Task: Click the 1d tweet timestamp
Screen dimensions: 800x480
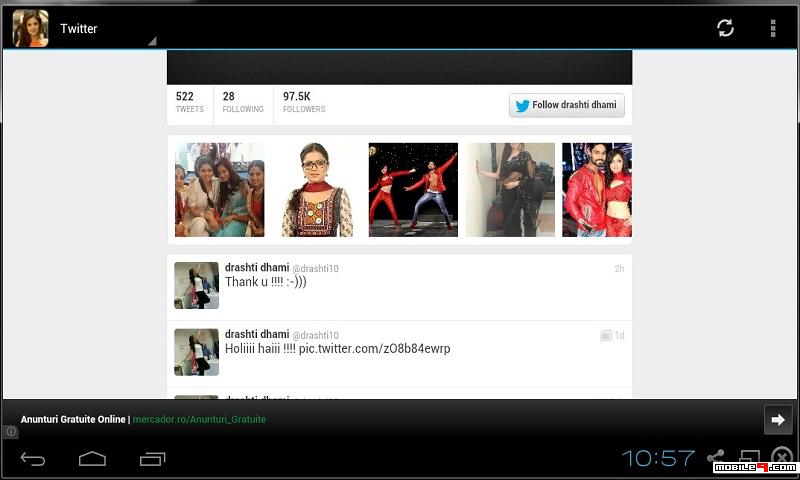Action: coord(619,335)
